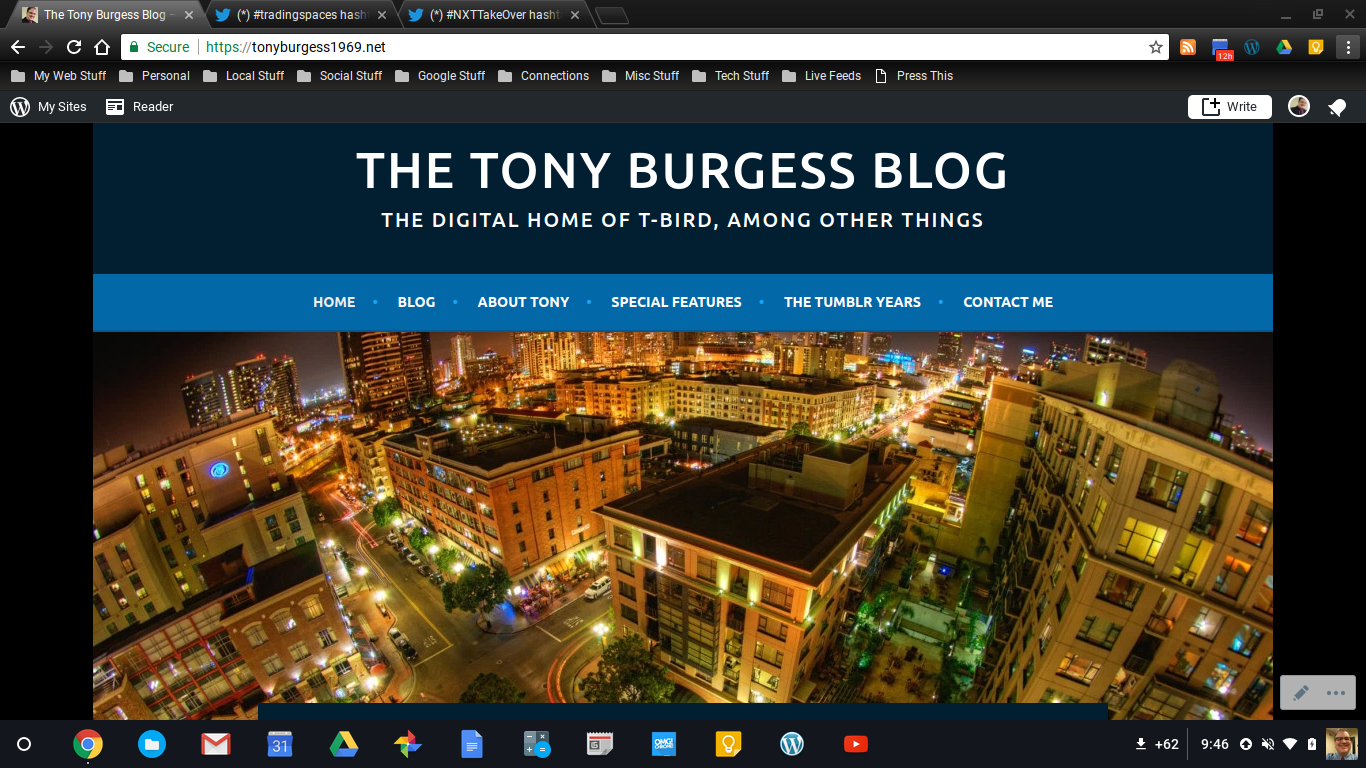Expand the three-dot actions menu
Image resolution: width=1366 pixels, height=768 pixels.
[1336, 693]
